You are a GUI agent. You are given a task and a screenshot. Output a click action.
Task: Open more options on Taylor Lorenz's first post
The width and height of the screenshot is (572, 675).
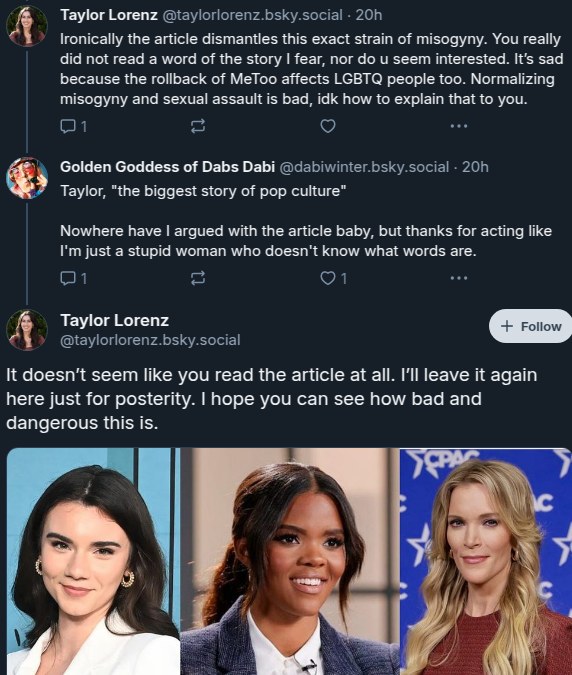pos(459,126)
